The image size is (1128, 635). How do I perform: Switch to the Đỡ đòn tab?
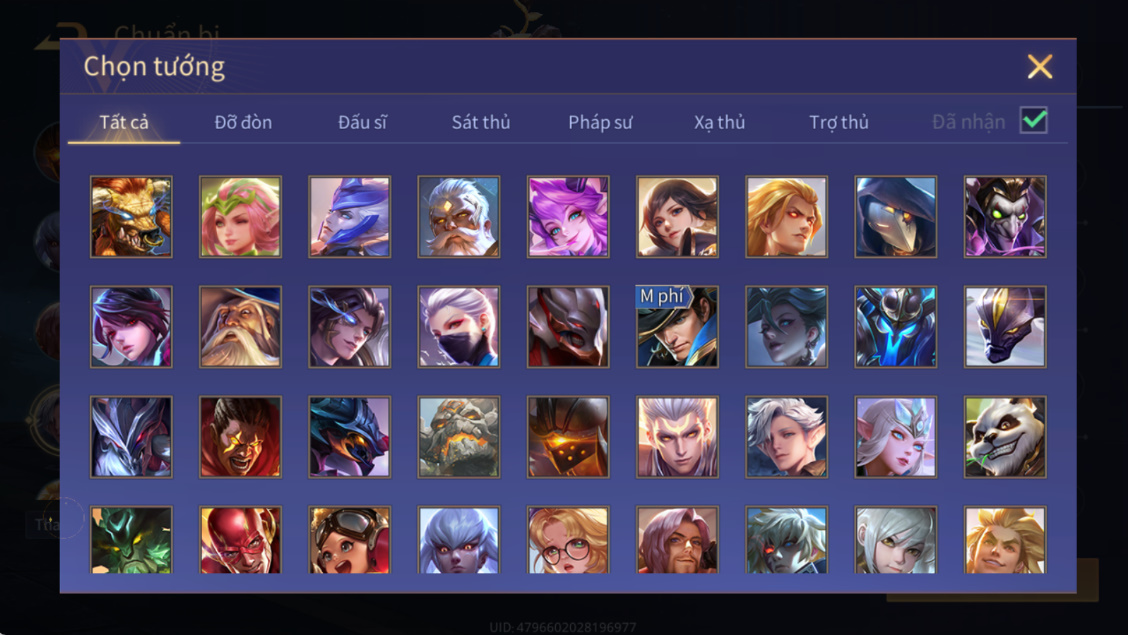tap(243, 122)
